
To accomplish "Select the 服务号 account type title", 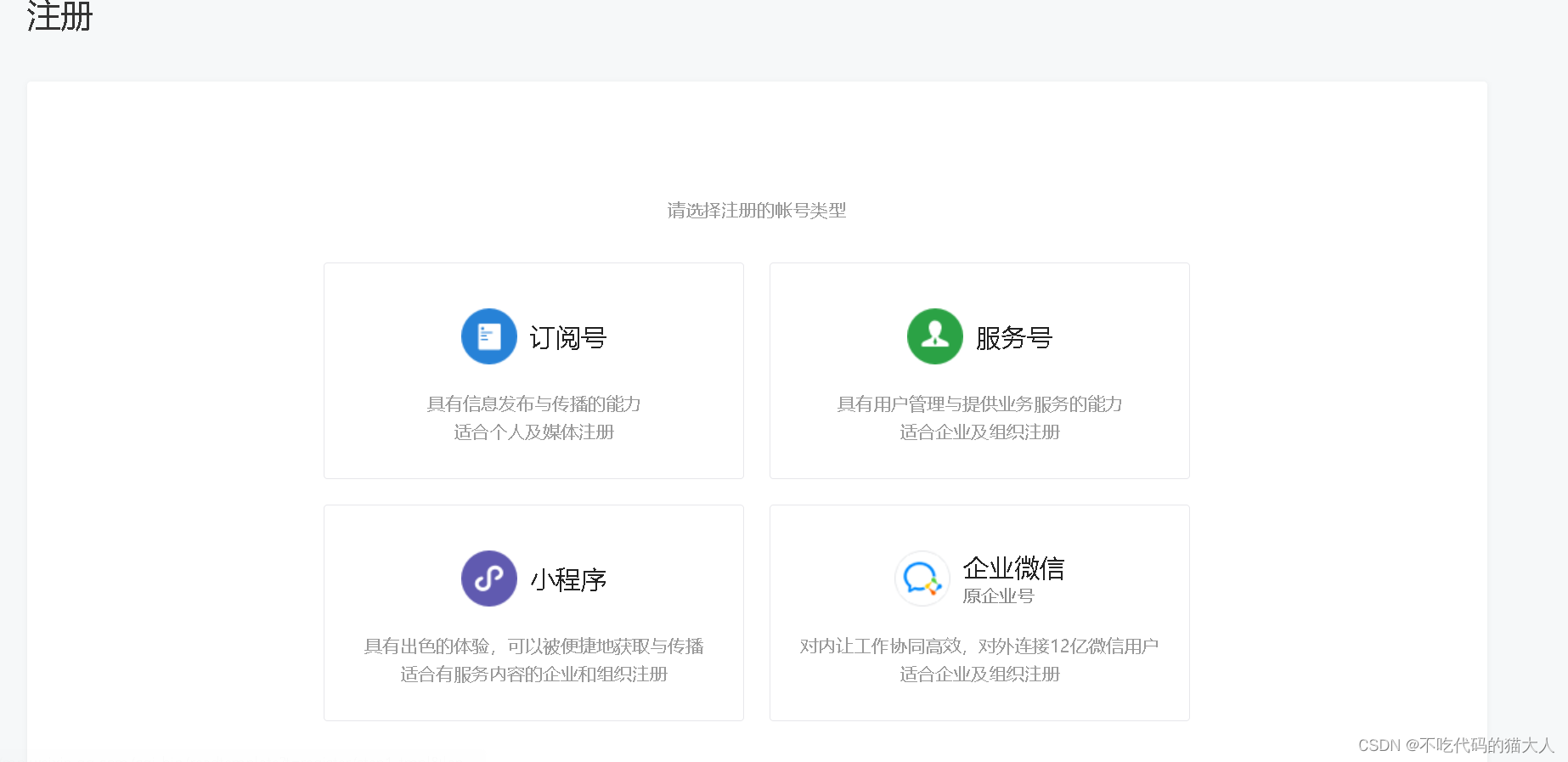I will pos(1014,338).
